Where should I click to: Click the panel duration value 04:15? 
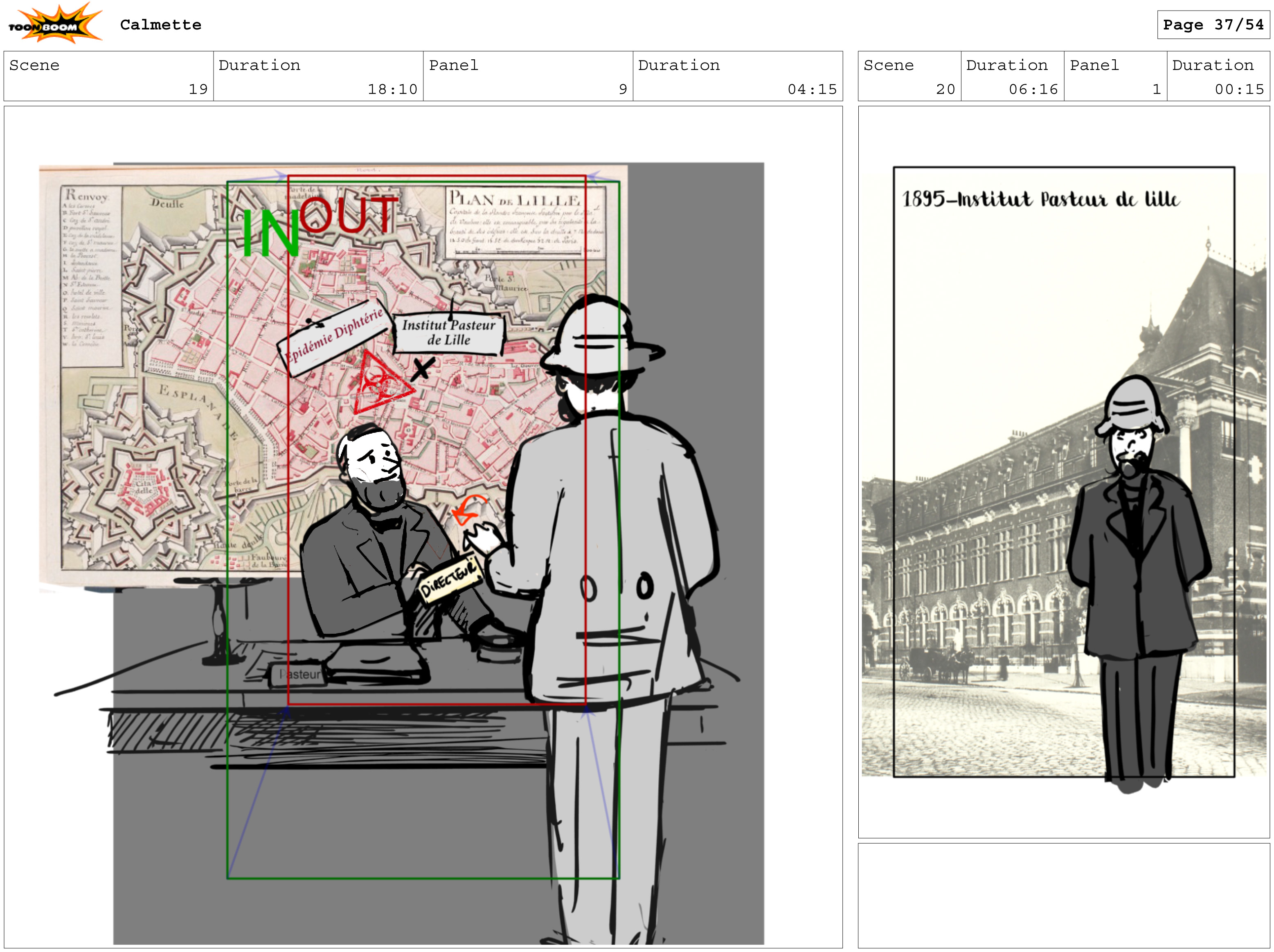pyautogui.click(x=812, y=89)
